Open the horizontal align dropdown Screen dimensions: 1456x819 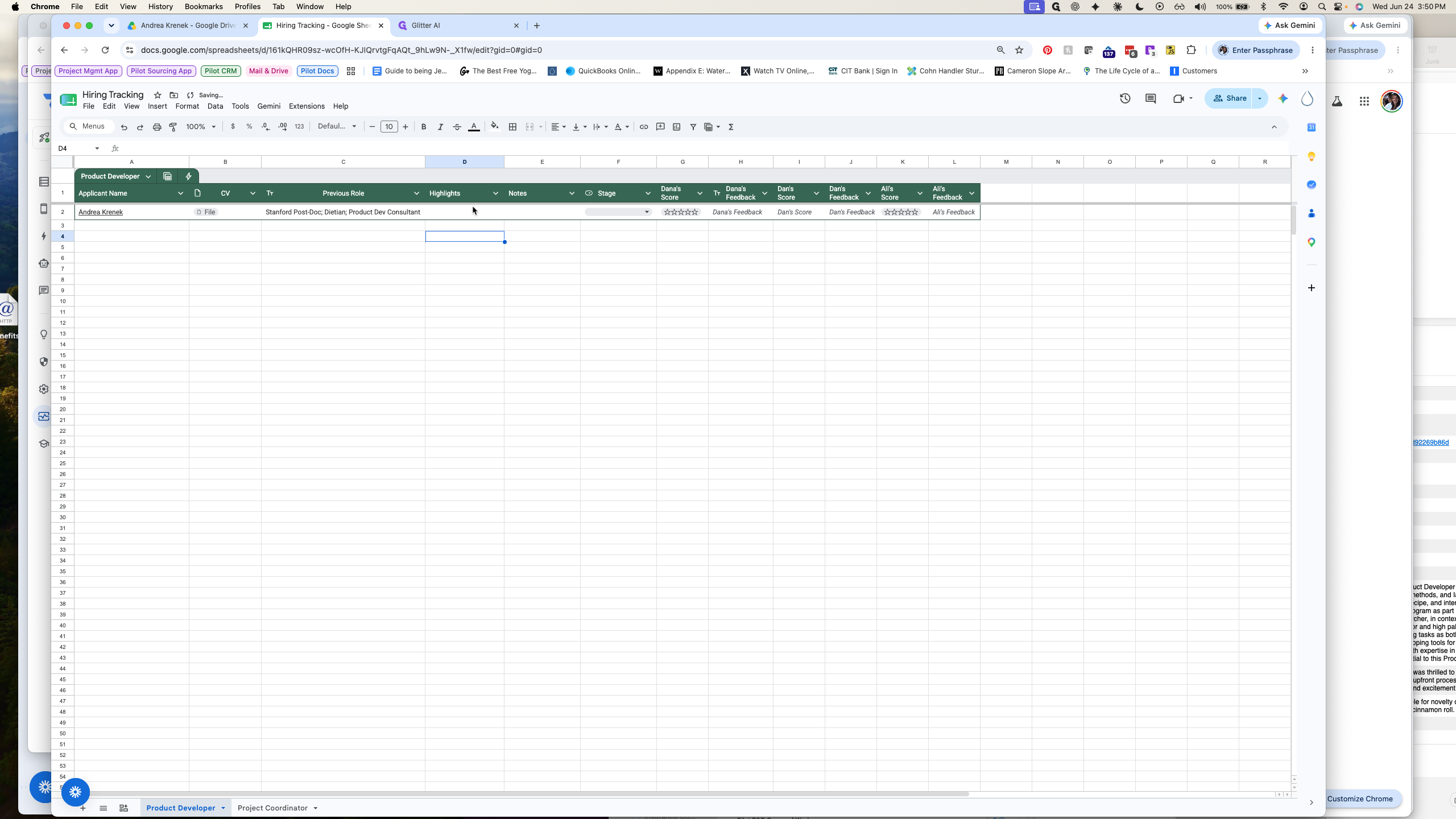(x=559, y=127)
